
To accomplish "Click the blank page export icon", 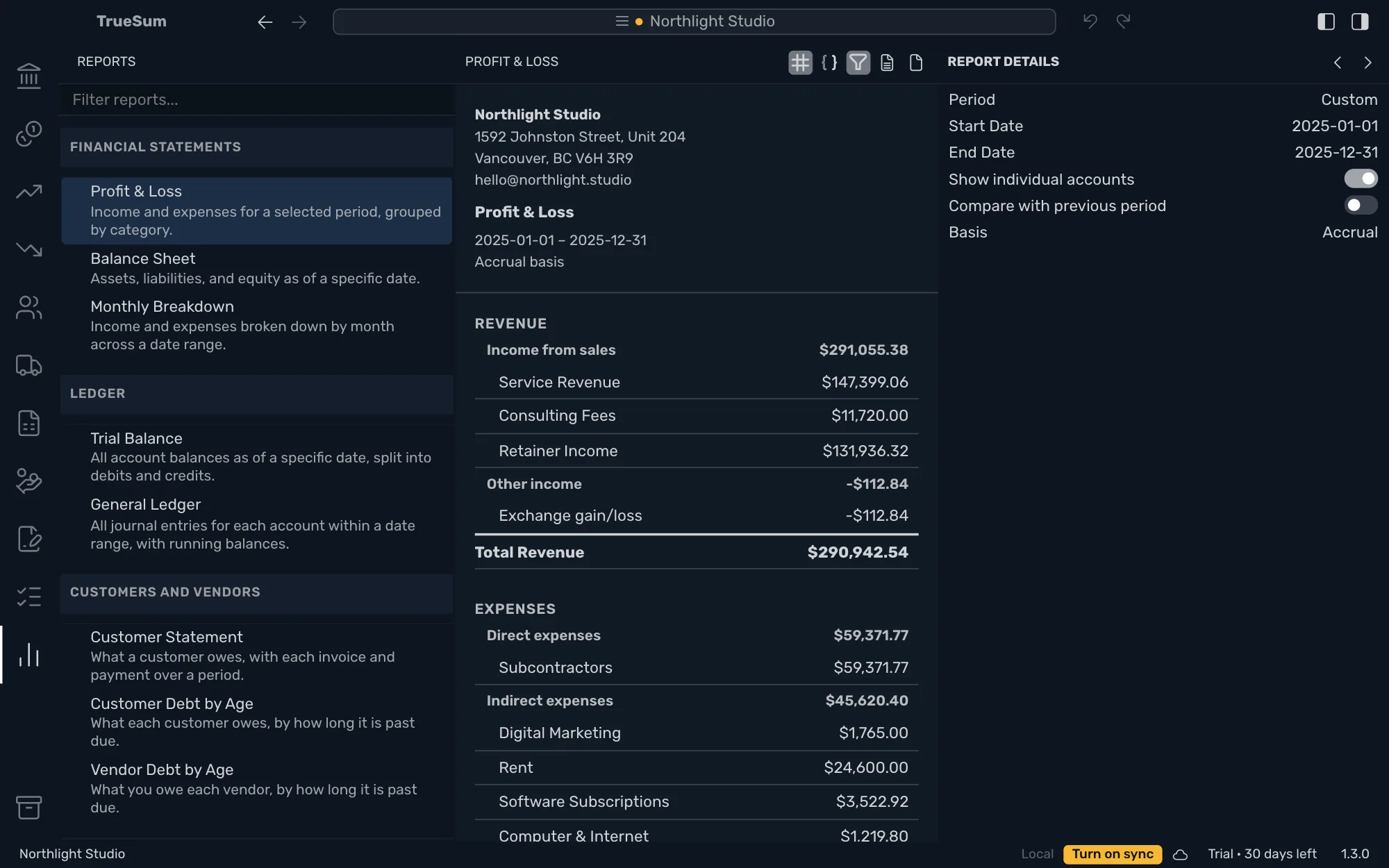I will pyautogui.click(x=916, y=62).
